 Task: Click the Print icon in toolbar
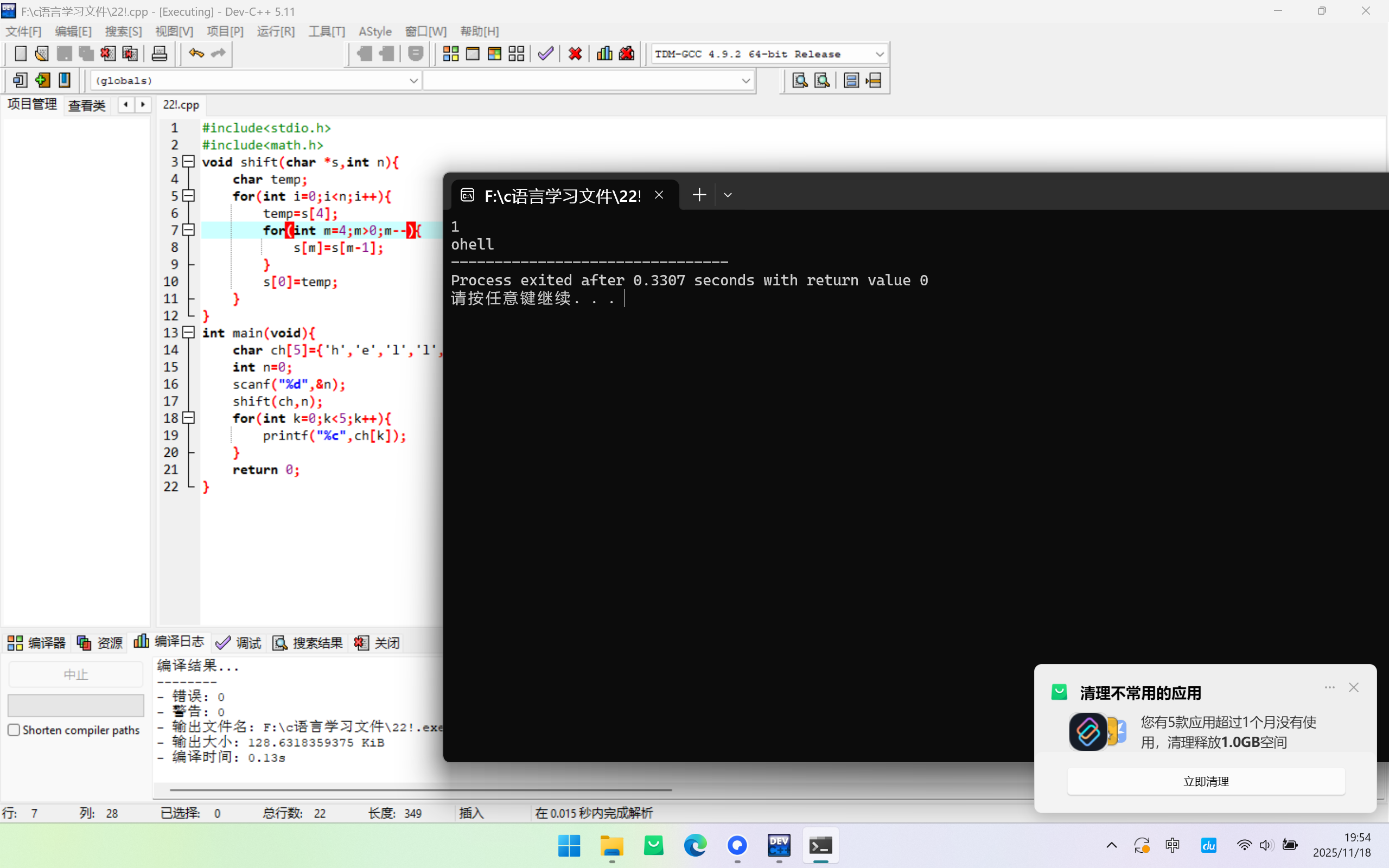tap(159, 54)
